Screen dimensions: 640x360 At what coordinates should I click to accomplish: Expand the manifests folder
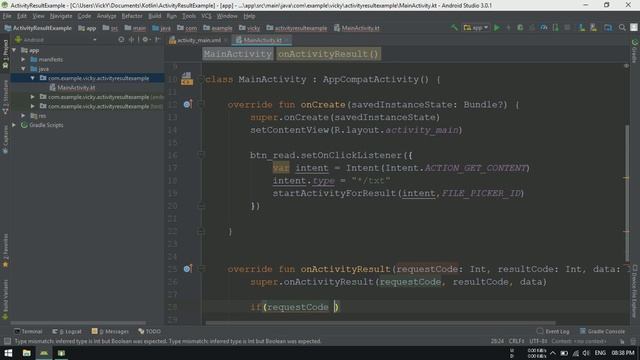coord(24,60)
